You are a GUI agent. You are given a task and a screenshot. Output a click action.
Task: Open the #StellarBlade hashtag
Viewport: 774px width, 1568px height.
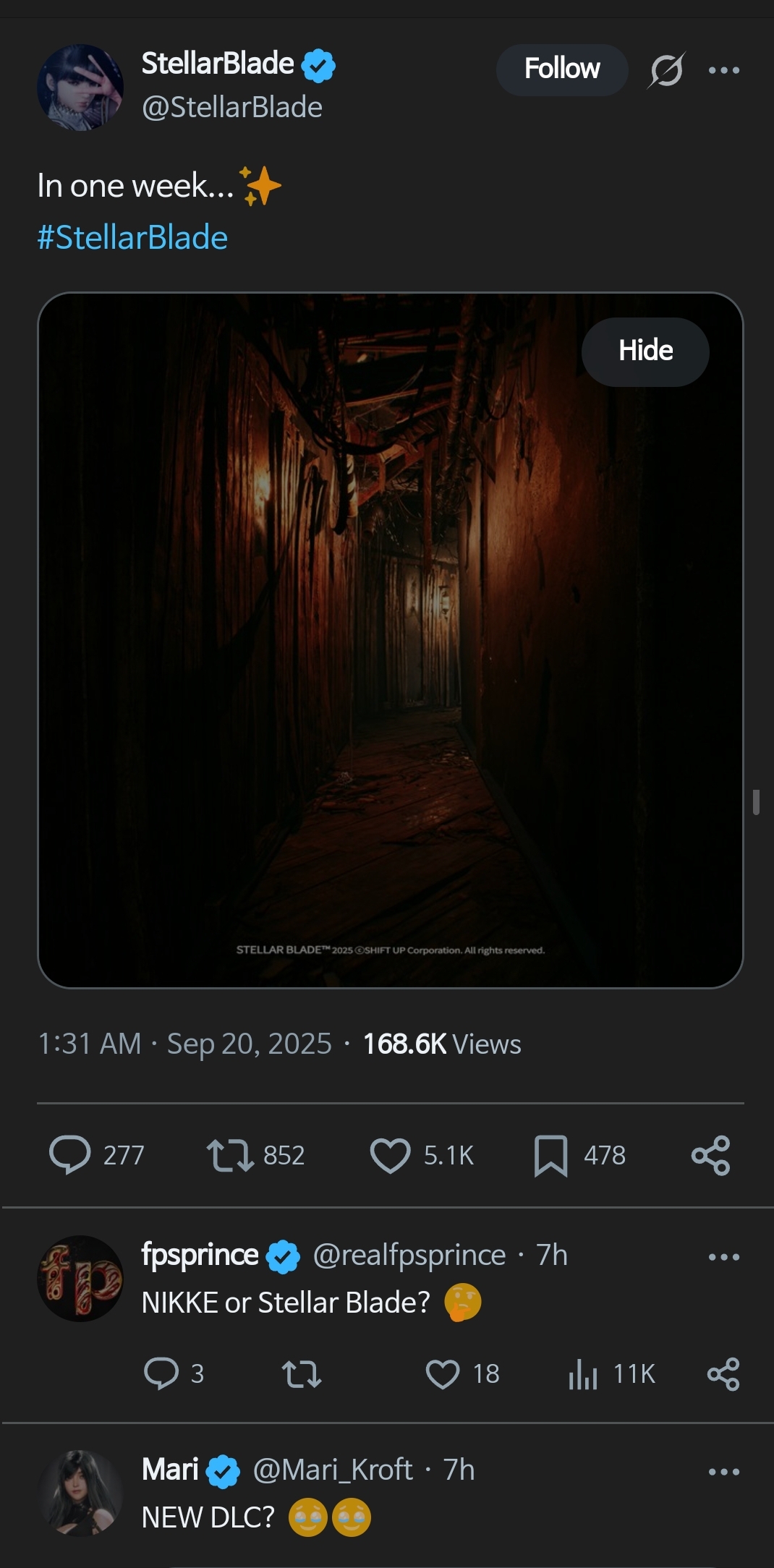(132, 238)
